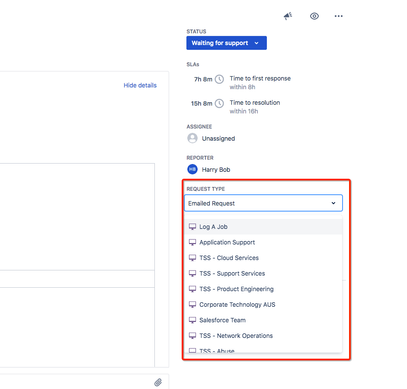Select Salesforce Team request type
The height and width of the screenshot is (389, 407).
point(263,320)
